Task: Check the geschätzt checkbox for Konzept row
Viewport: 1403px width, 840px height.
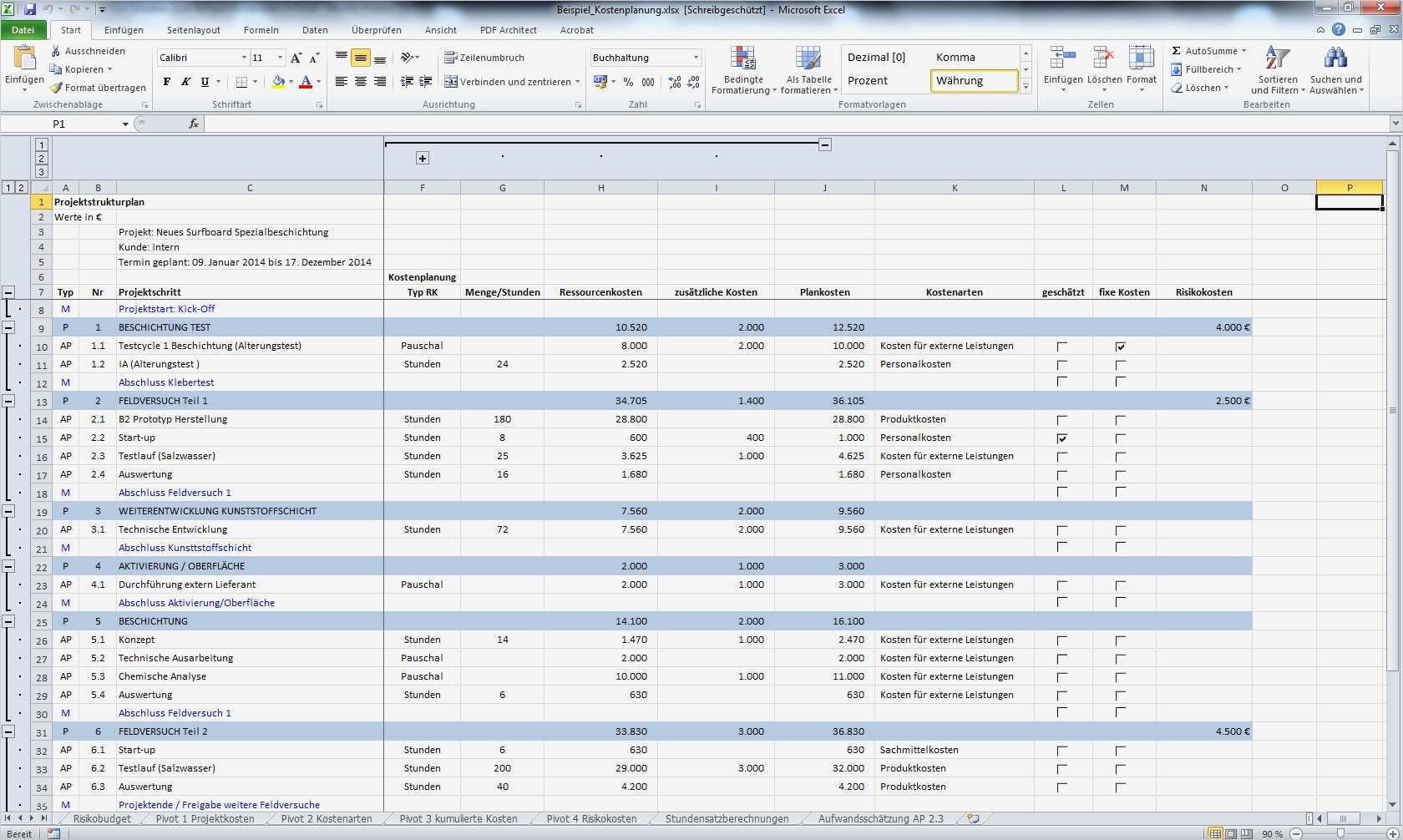Action: tap(1061, 639)
